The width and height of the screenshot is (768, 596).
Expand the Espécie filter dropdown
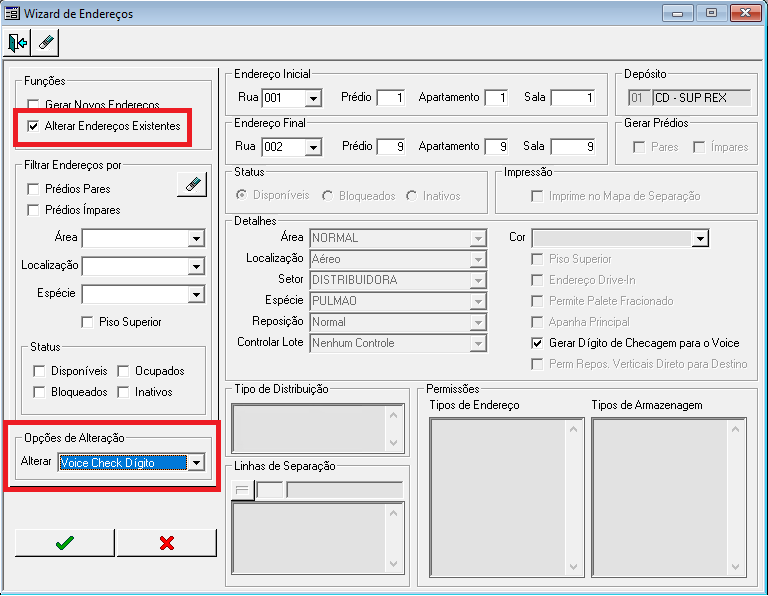196,295
